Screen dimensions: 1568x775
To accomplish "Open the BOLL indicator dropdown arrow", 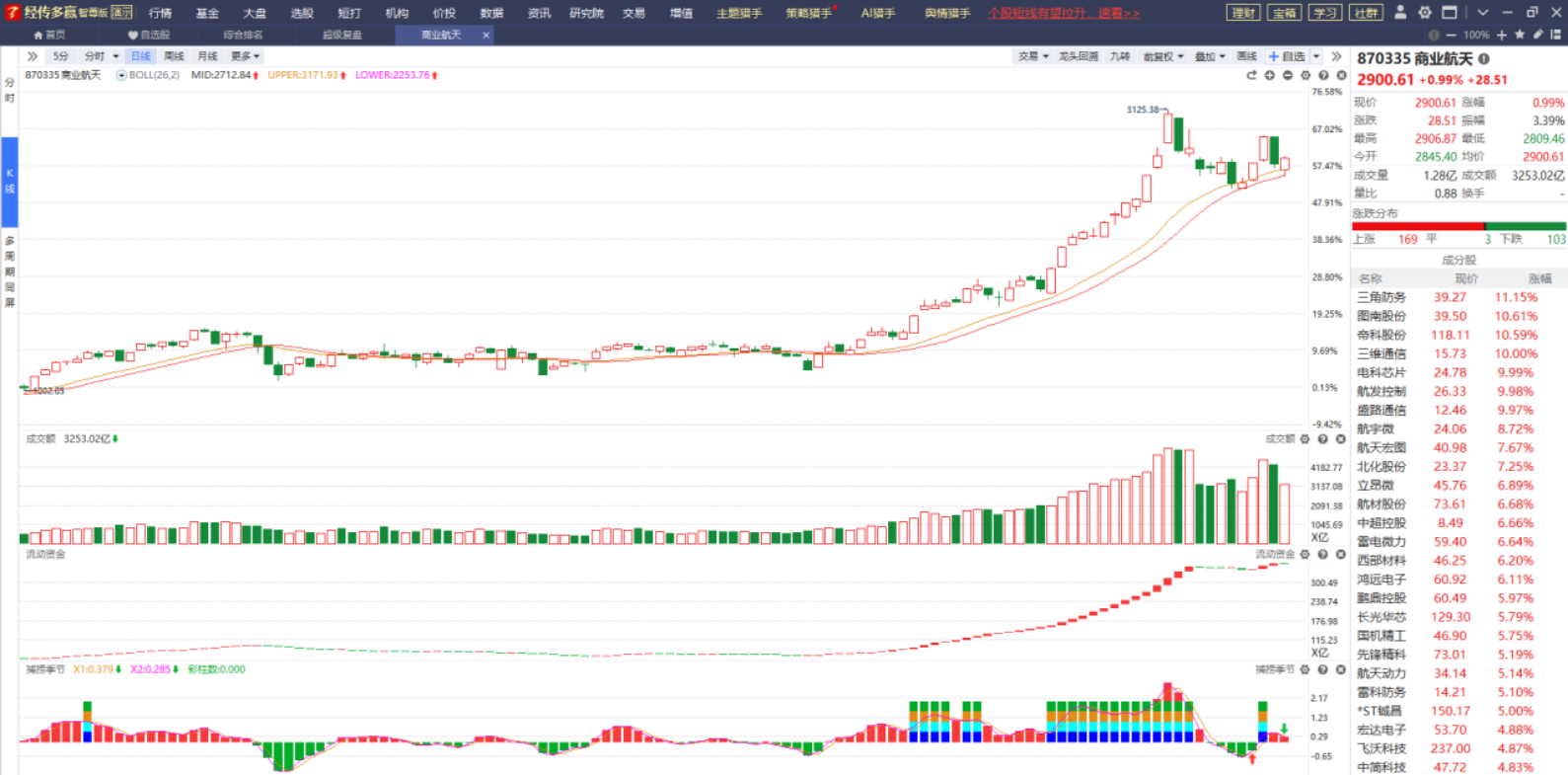I will point(121,75).
